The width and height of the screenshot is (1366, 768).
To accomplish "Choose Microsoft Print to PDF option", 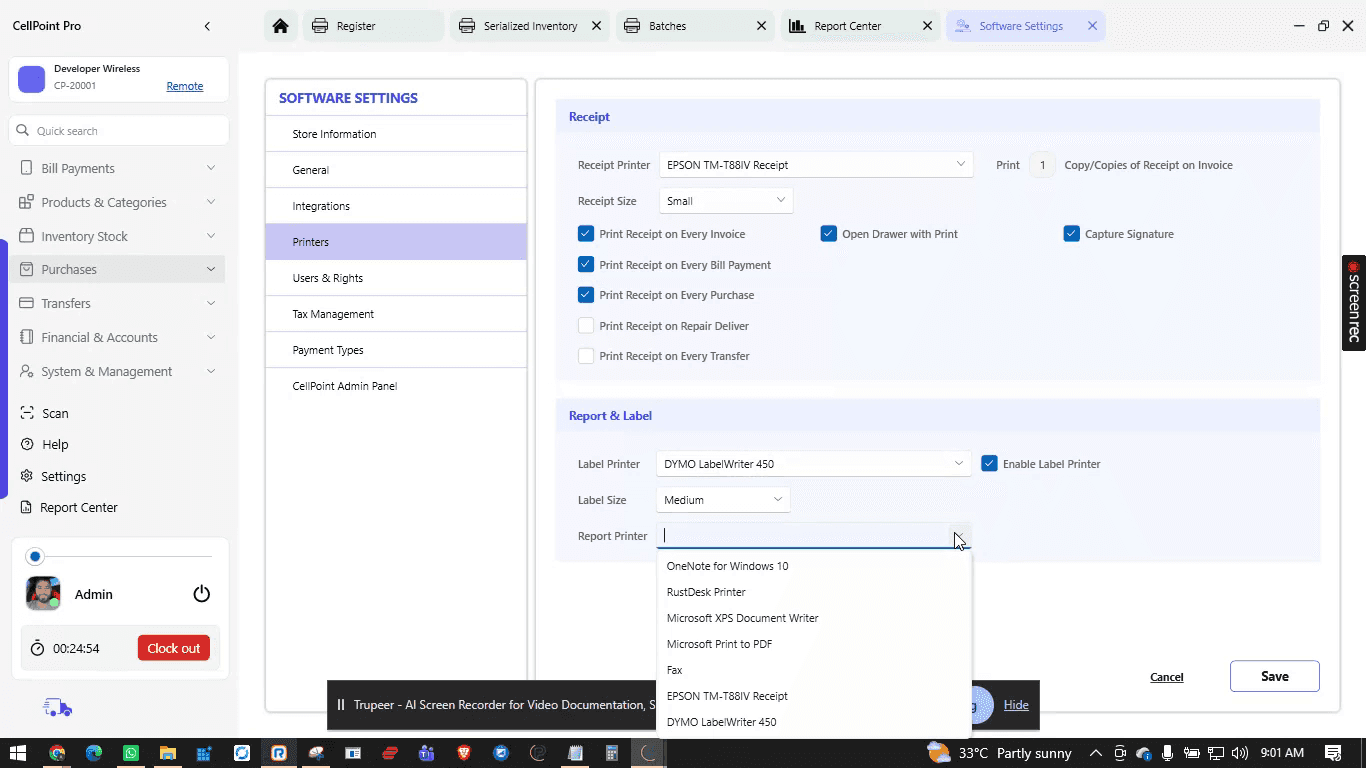I will pos(813,644).
